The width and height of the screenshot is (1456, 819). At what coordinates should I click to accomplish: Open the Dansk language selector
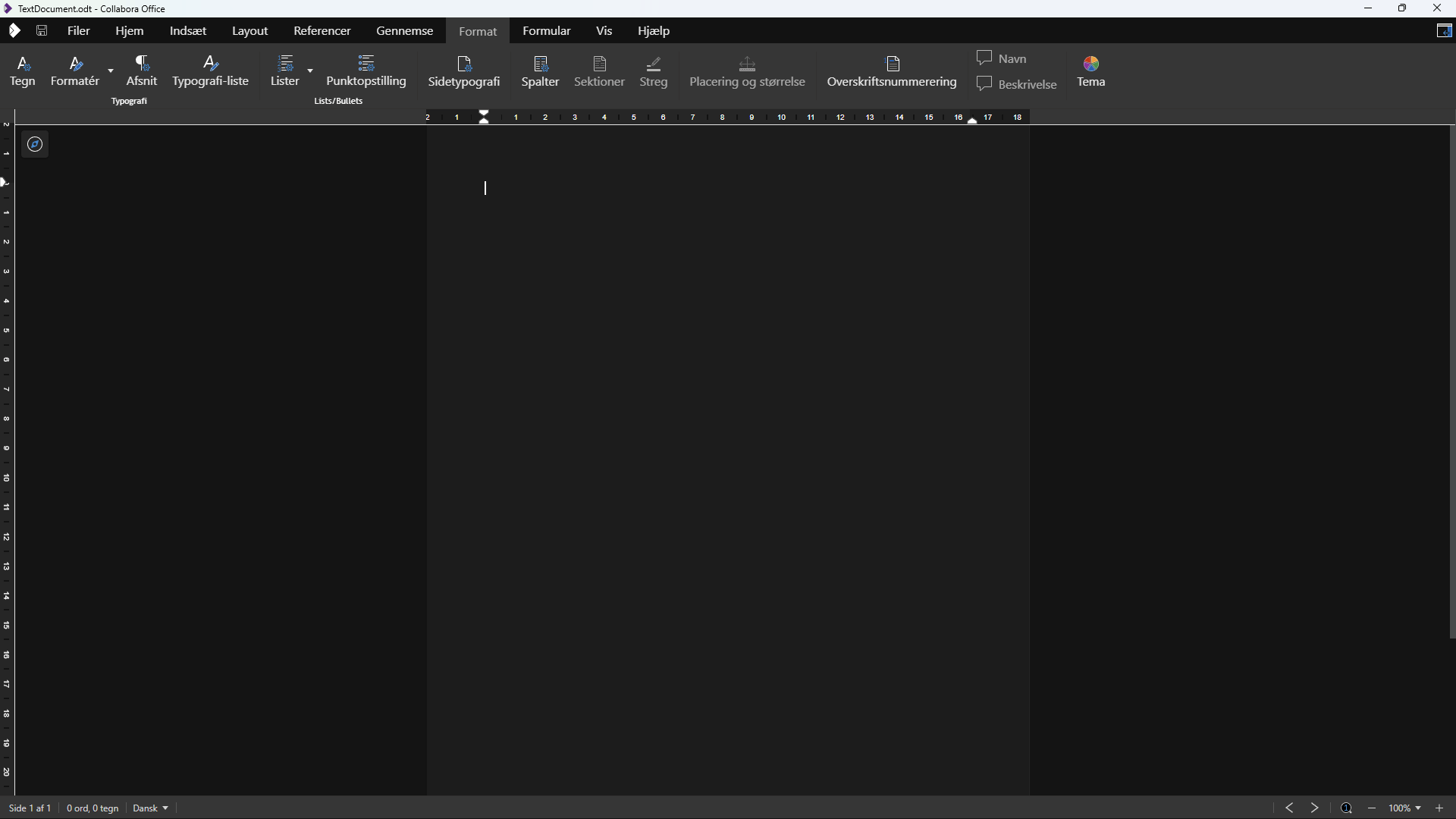tap(150, 808)
